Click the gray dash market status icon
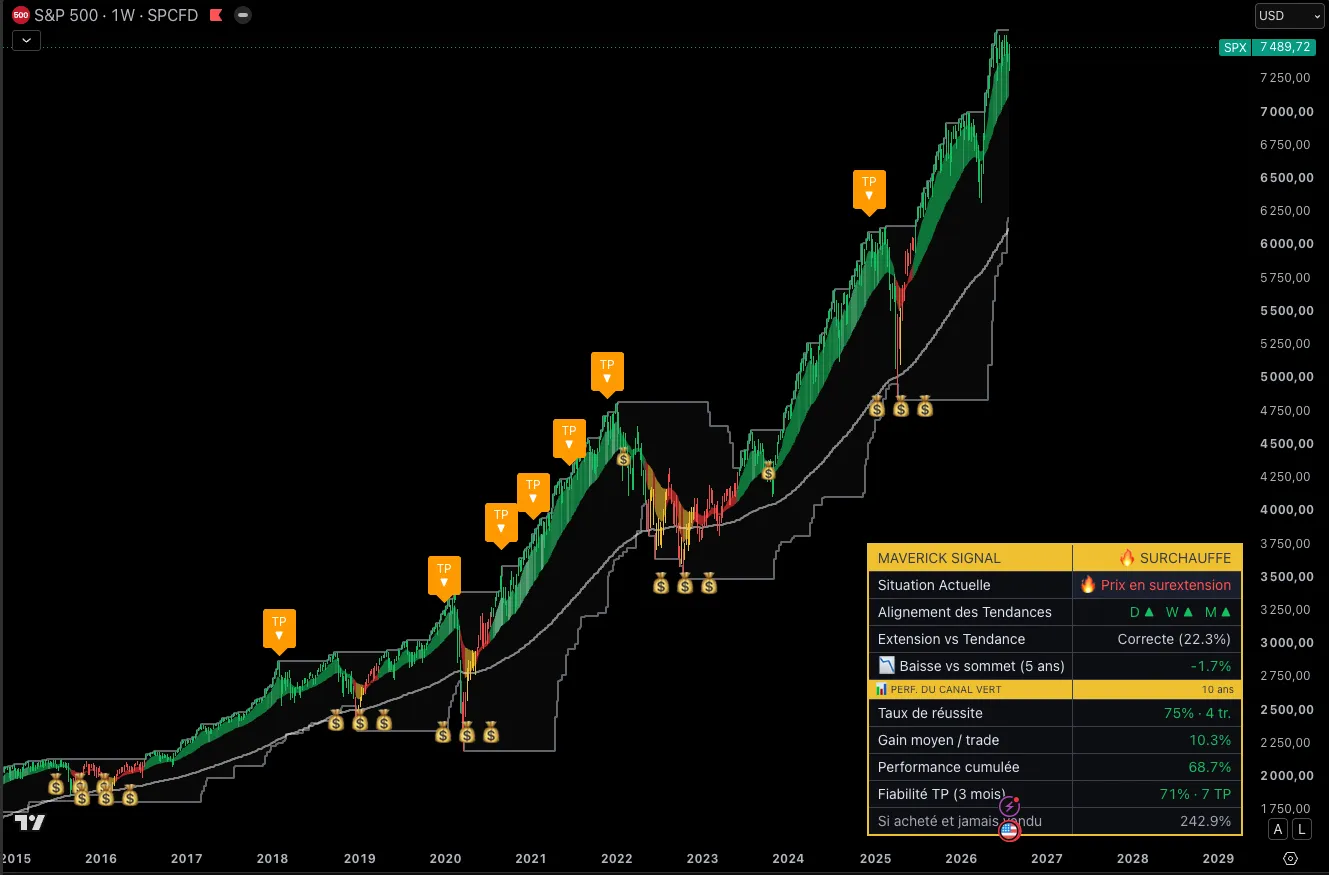 243,15
